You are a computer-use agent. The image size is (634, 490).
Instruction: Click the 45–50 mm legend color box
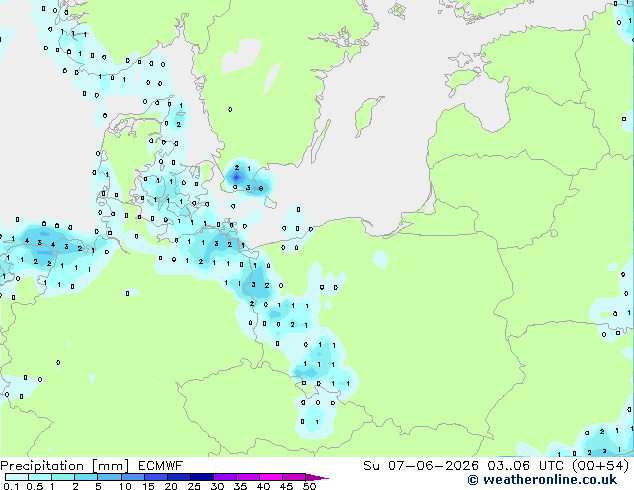click(x=294, y=477)
